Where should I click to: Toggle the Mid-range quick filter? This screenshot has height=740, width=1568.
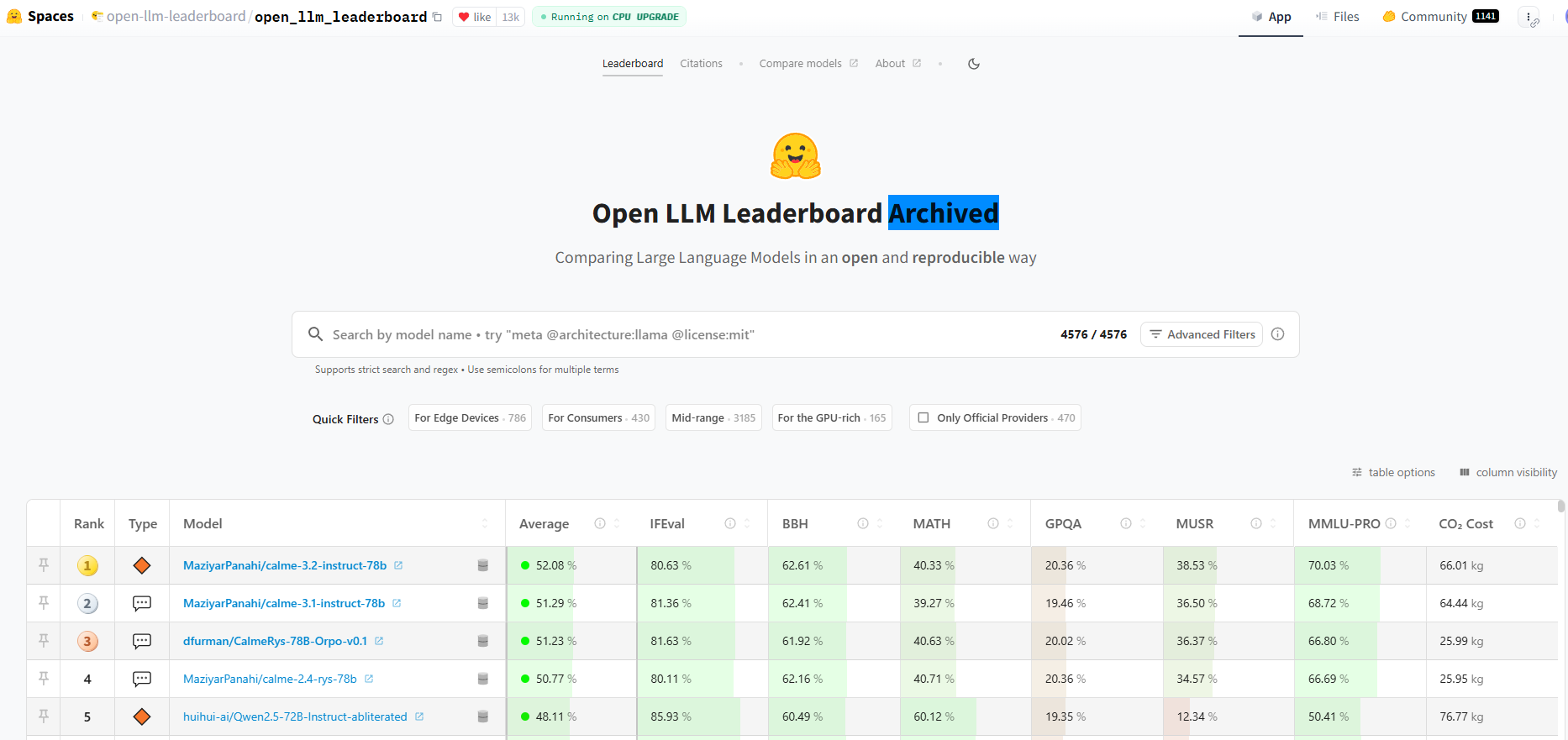point(713,417)
